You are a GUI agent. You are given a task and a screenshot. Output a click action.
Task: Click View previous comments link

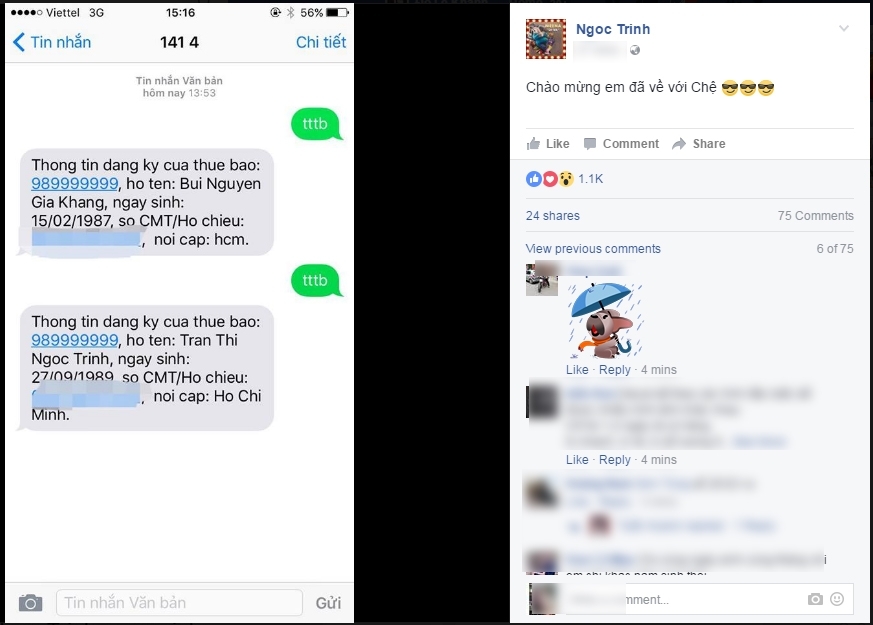[593, 249]
